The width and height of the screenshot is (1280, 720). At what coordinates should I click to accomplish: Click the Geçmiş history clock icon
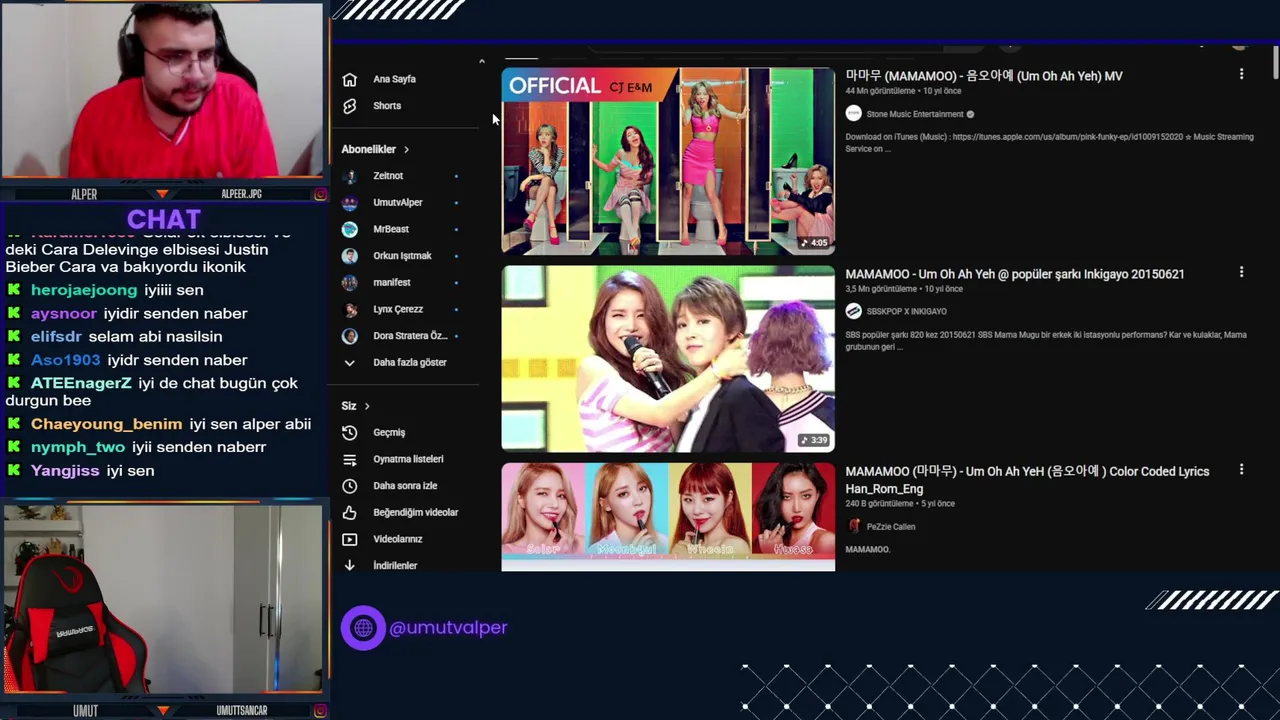[349, 433]
